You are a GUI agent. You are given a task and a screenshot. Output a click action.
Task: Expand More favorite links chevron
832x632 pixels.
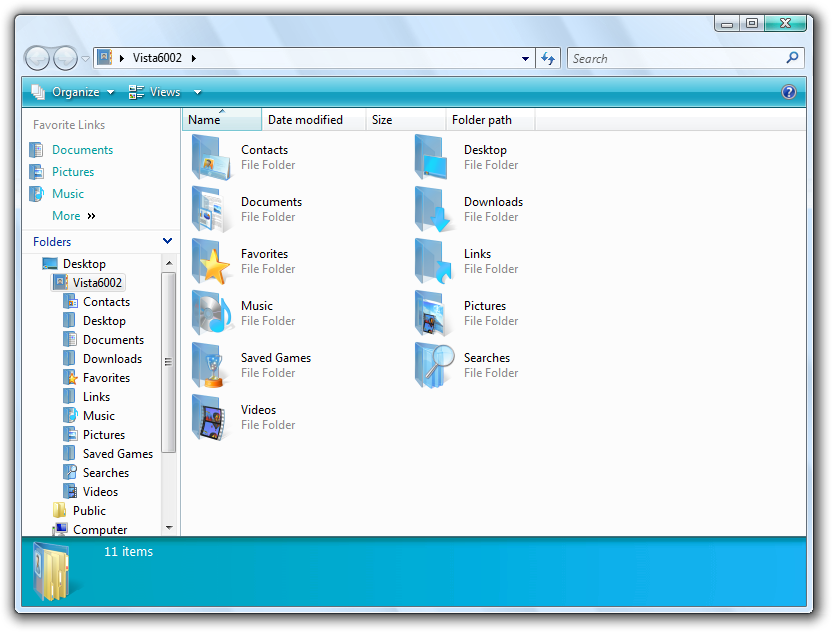92,216
